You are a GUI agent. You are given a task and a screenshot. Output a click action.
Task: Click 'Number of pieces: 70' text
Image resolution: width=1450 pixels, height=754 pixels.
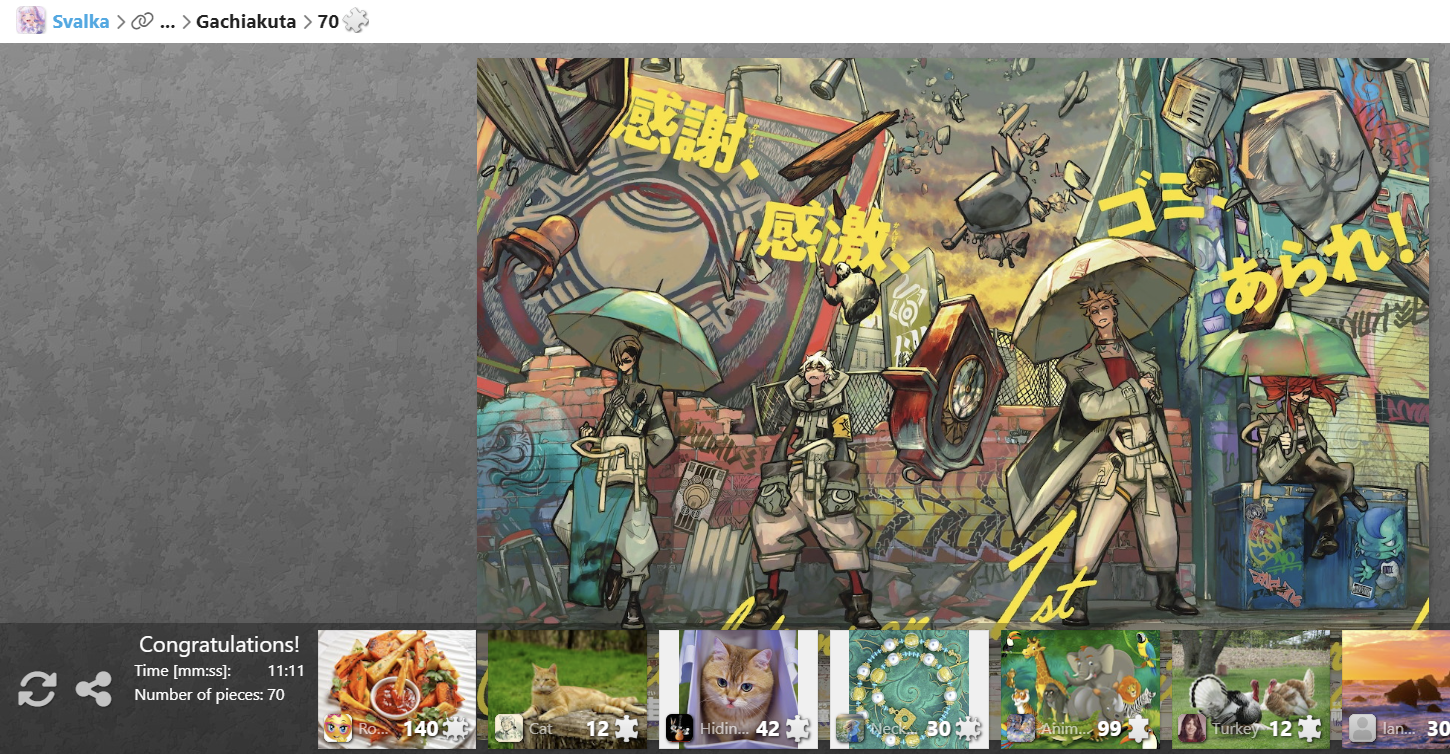coord(209,694)
